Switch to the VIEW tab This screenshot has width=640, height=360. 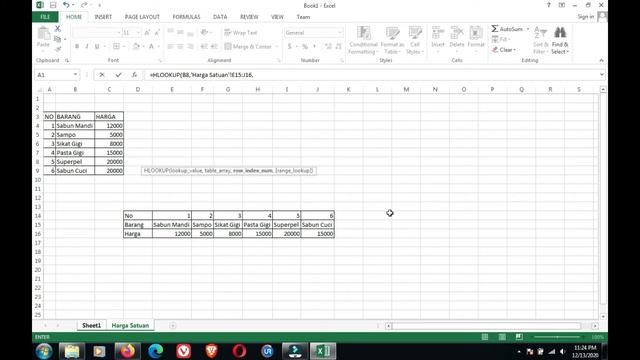pos(277,17)
